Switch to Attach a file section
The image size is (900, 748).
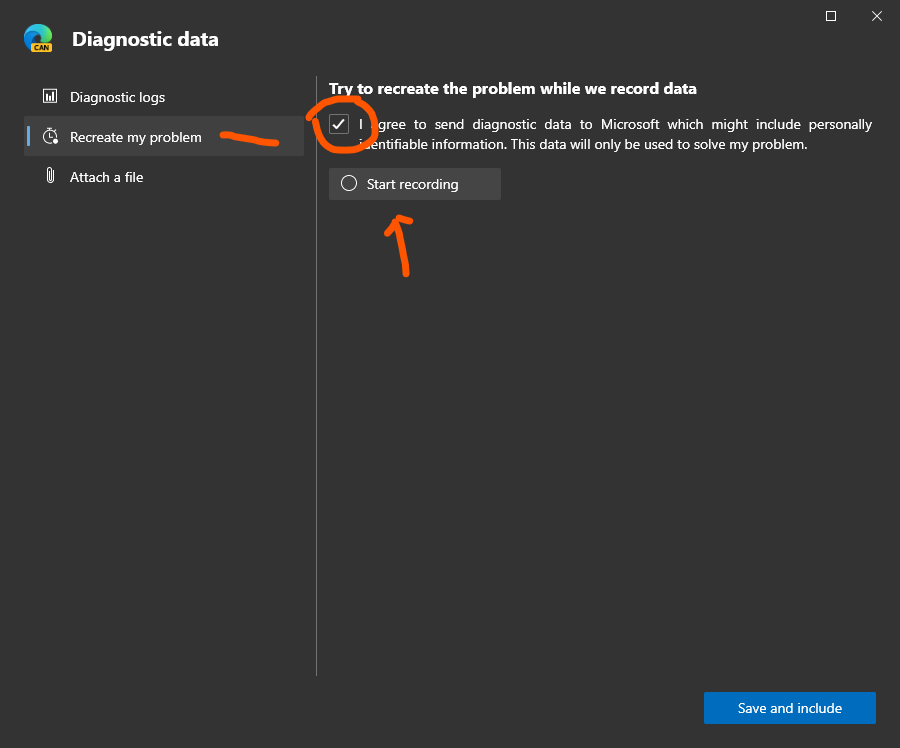pyautogui.click(x=106, y=177)
